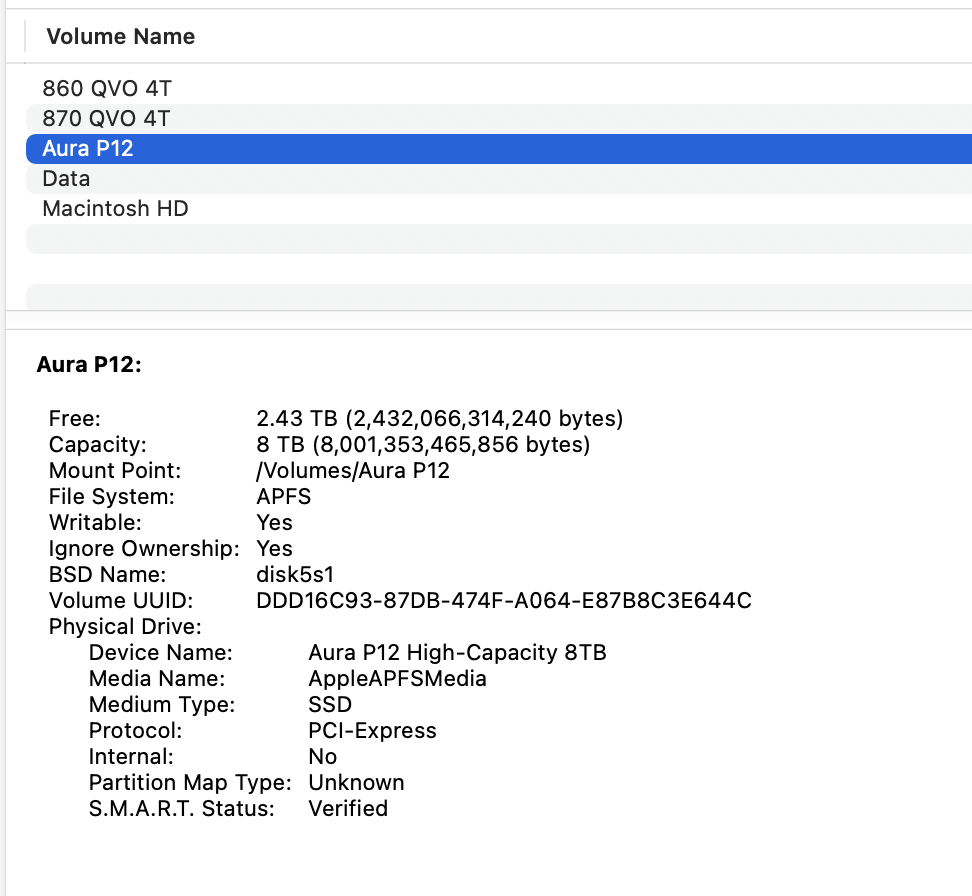Click device name Aura P12 High-Capacity 8TB
Screen dimensions: 972x896
point(457,652)
